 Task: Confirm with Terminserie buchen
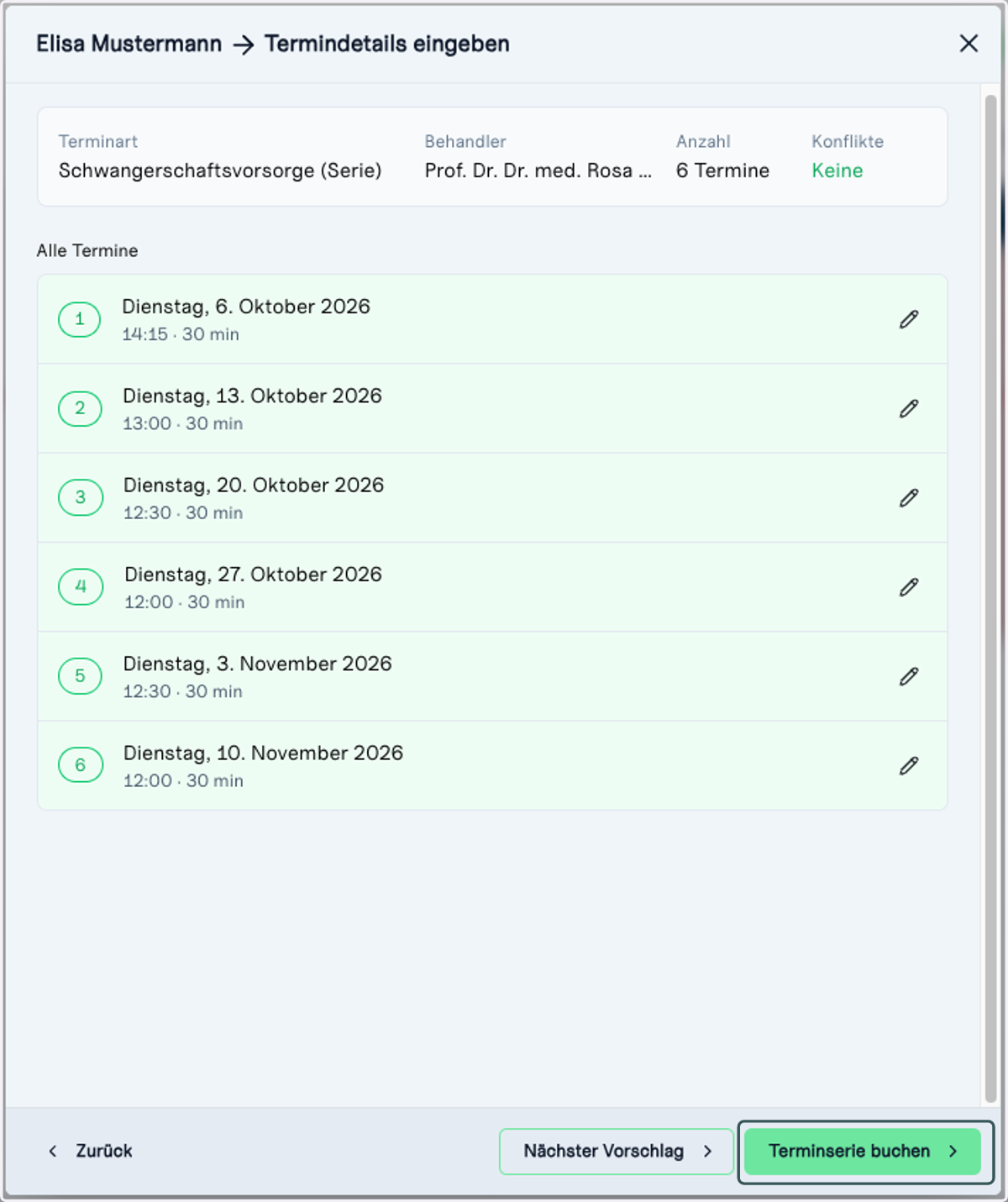click(863, 1151)
